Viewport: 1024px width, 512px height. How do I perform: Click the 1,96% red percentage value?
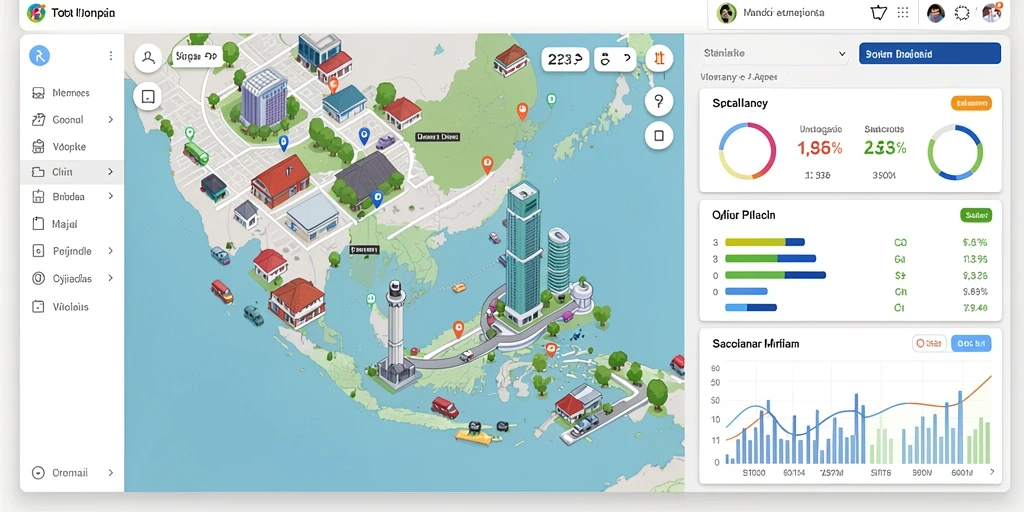pos(820,148)
